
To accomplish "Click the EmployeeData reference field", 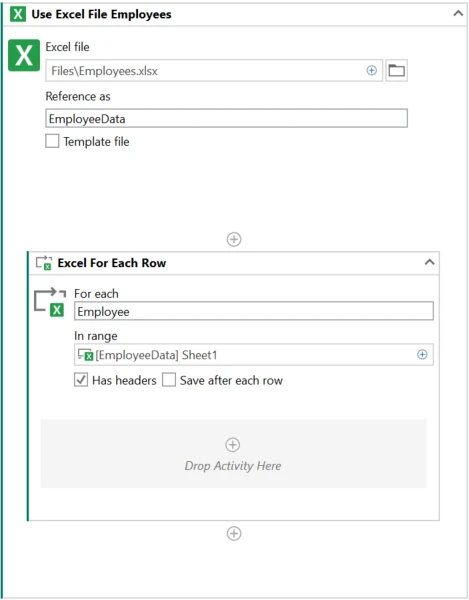I will [x=226, y=118].
